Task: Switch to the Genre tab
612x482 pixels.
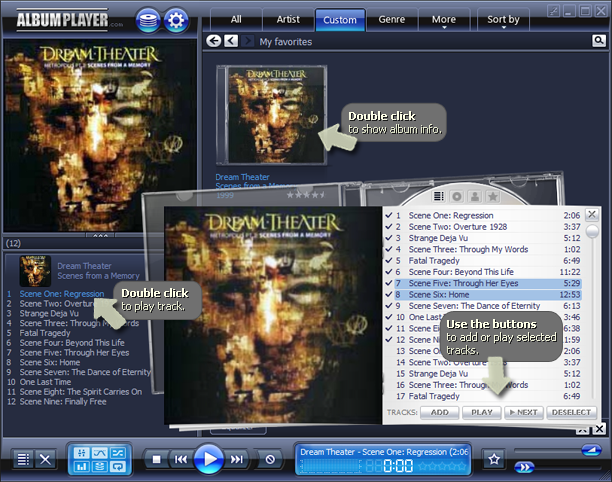Action: point(391,20)
